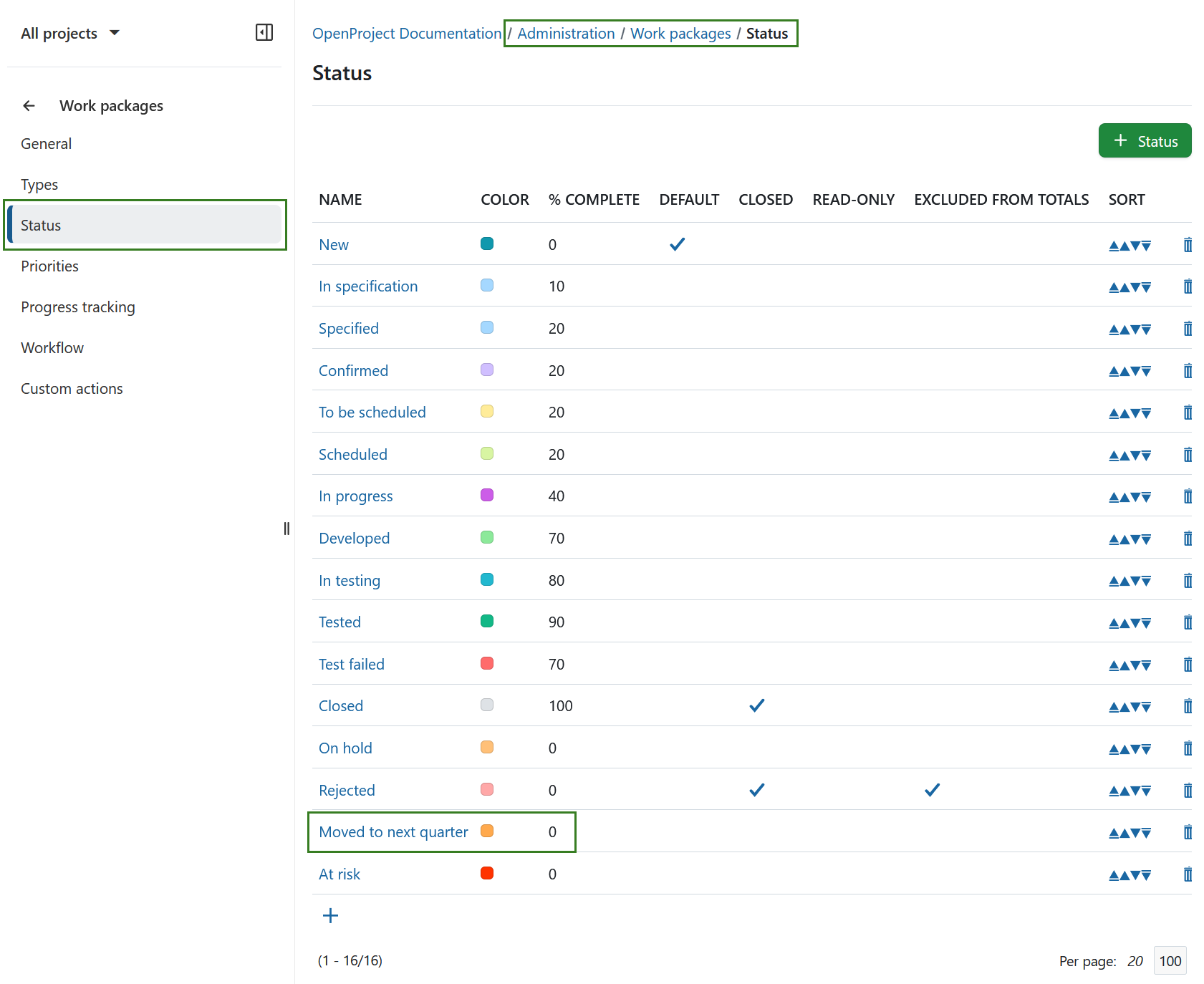Image resolution: width=1204 pixels, height=984 pixels.
Task: Click the plus icon to add a new status
Action: tap(330, 915)
